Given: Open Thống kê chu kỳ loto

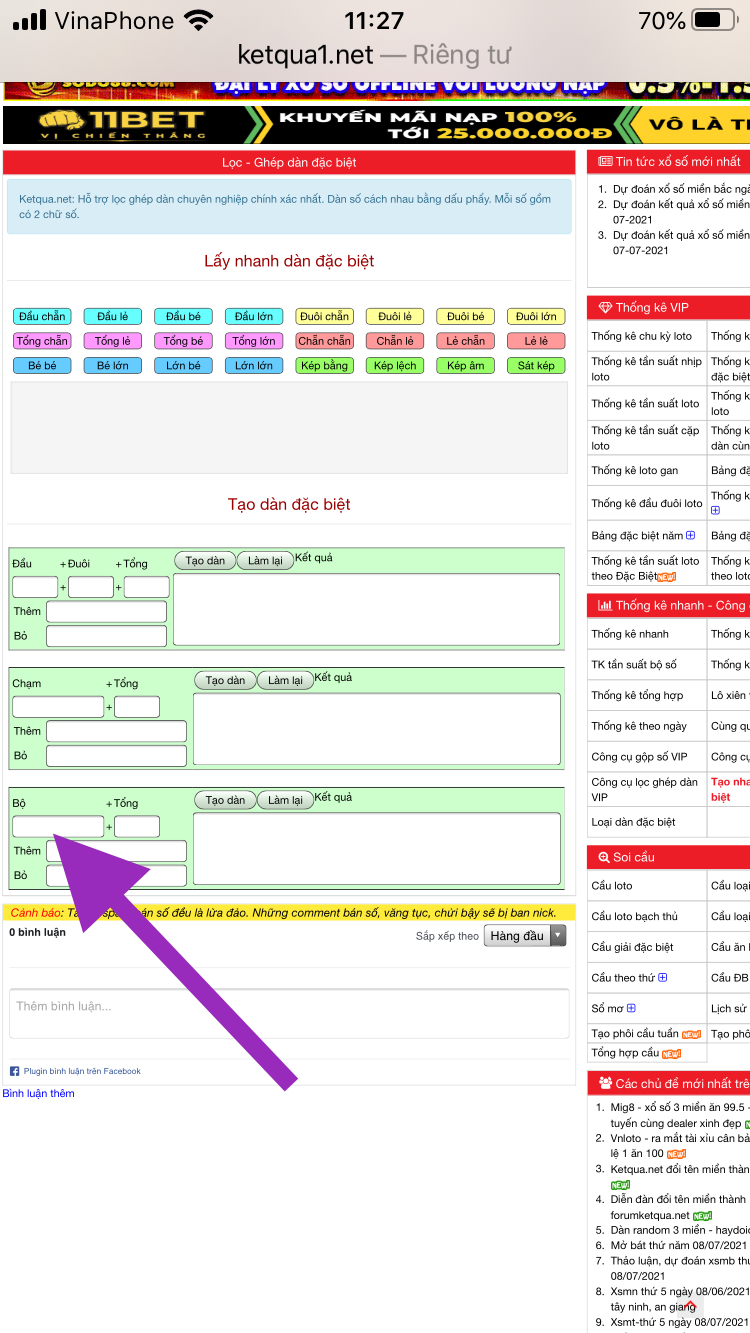Looking at the screenshot, I should [641, 336].
